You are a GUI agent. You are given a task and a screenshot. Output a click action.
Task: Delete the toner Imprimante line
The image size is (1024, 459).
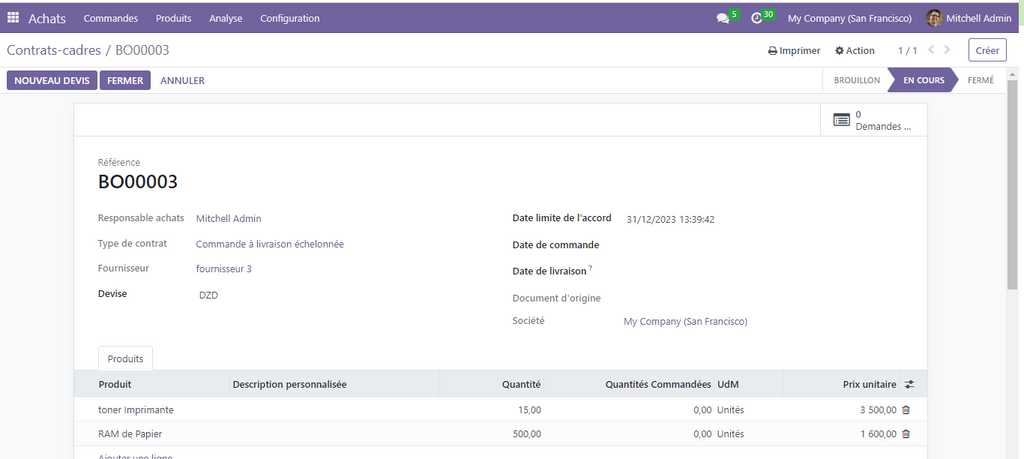coord(906,410)
